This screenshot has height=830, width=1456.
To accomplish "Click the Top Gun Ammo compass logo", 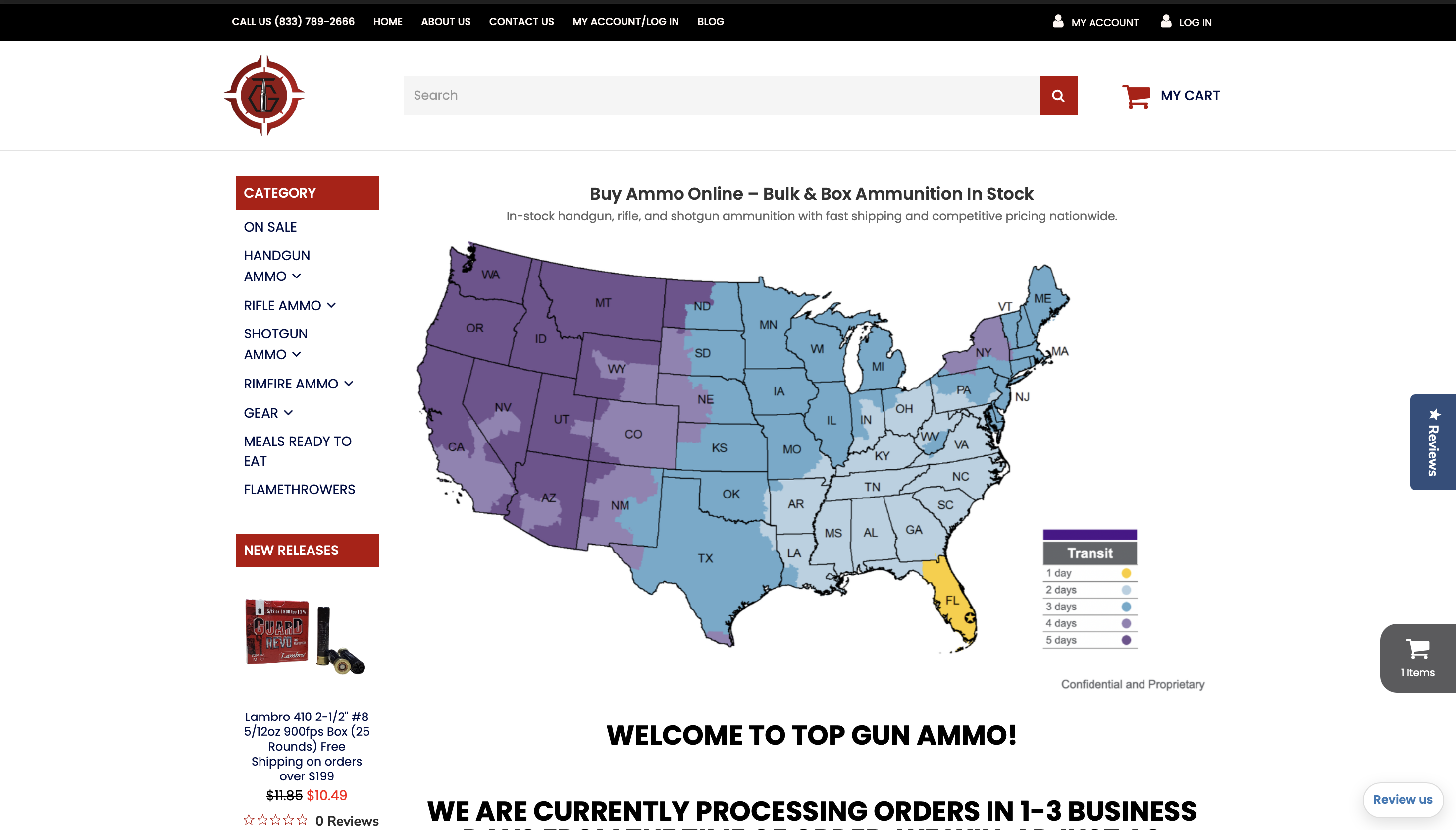I will coord(264,95).
